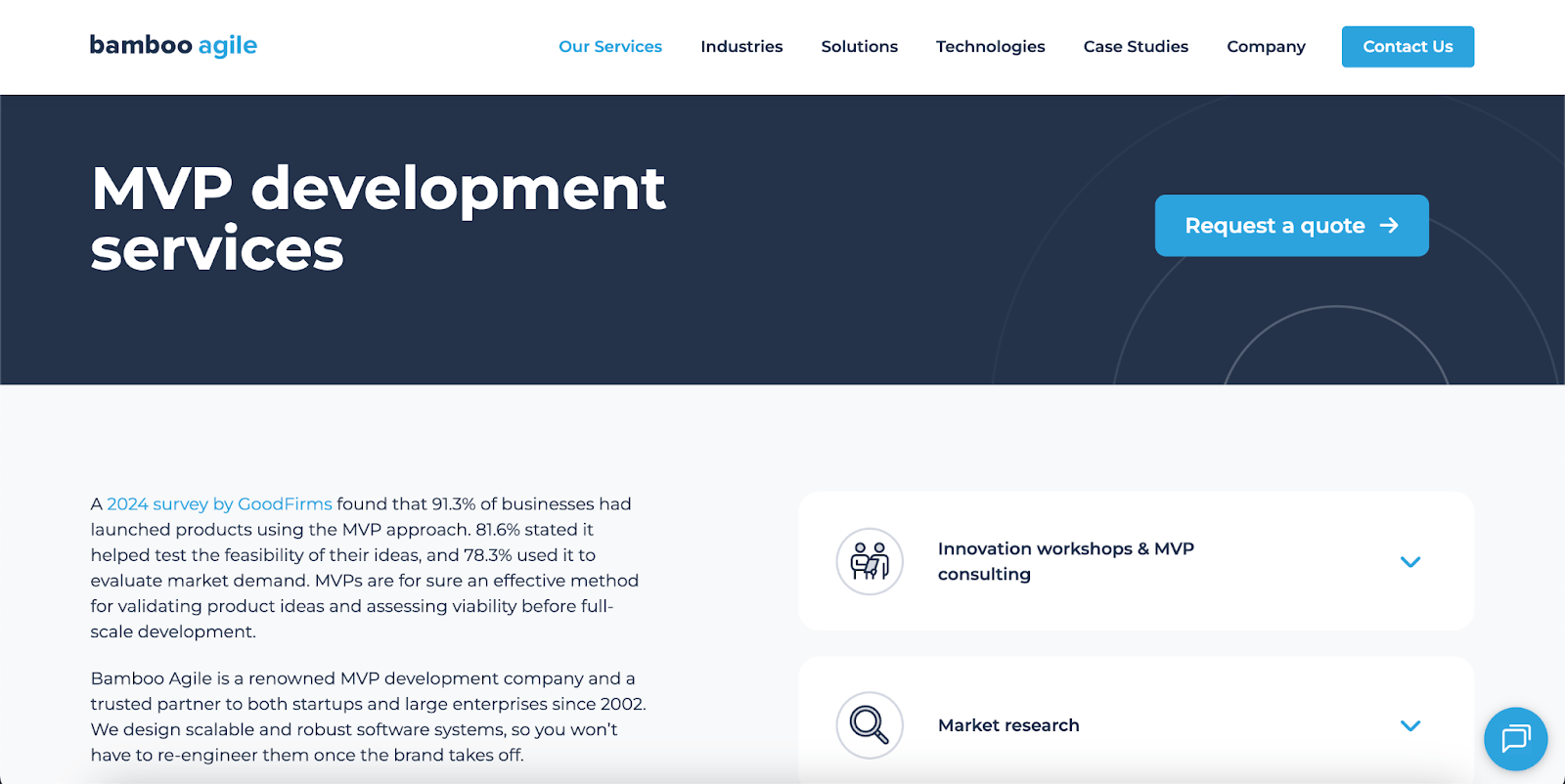1565x784 pixels.
Task: Follow the 2024 survey by GoodFirms link
Action: pyautogui.click(x=219, y=504)
